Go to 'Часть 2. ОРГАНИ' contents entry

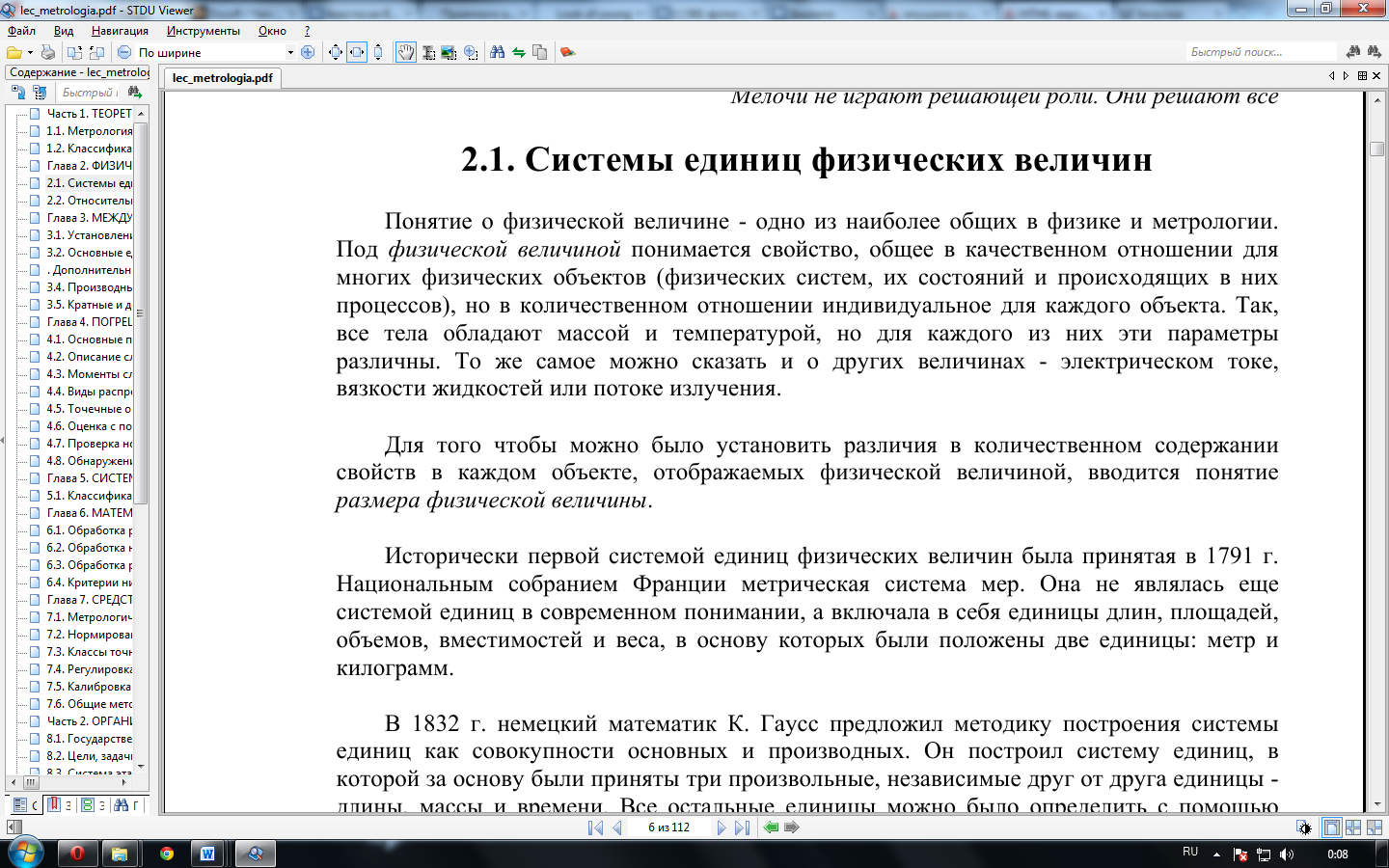89,721
